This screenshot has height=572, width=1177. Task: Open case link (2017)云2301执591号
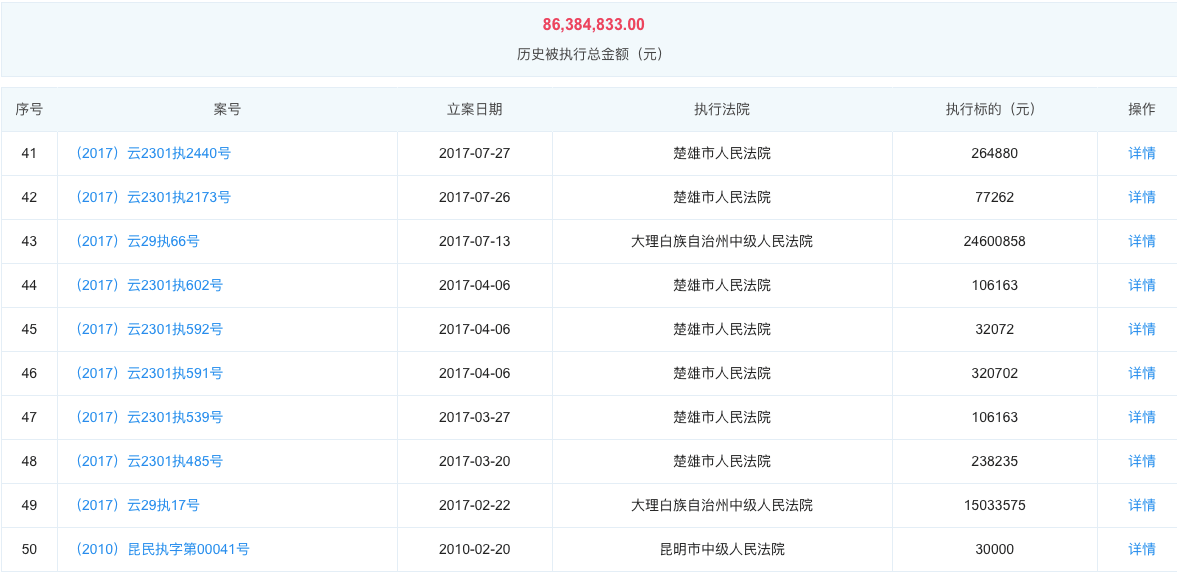click(148, 373)
